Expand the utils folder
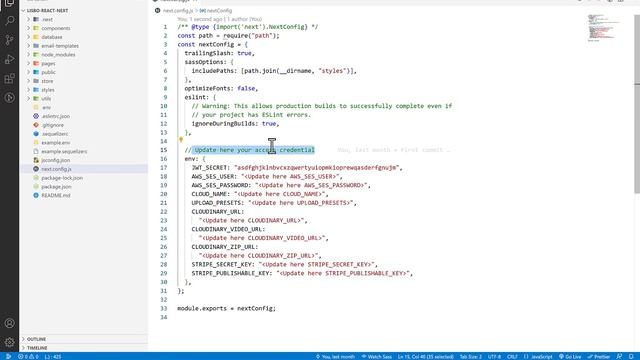This screenshot has width=640, height=360. (x=29, y=98)
